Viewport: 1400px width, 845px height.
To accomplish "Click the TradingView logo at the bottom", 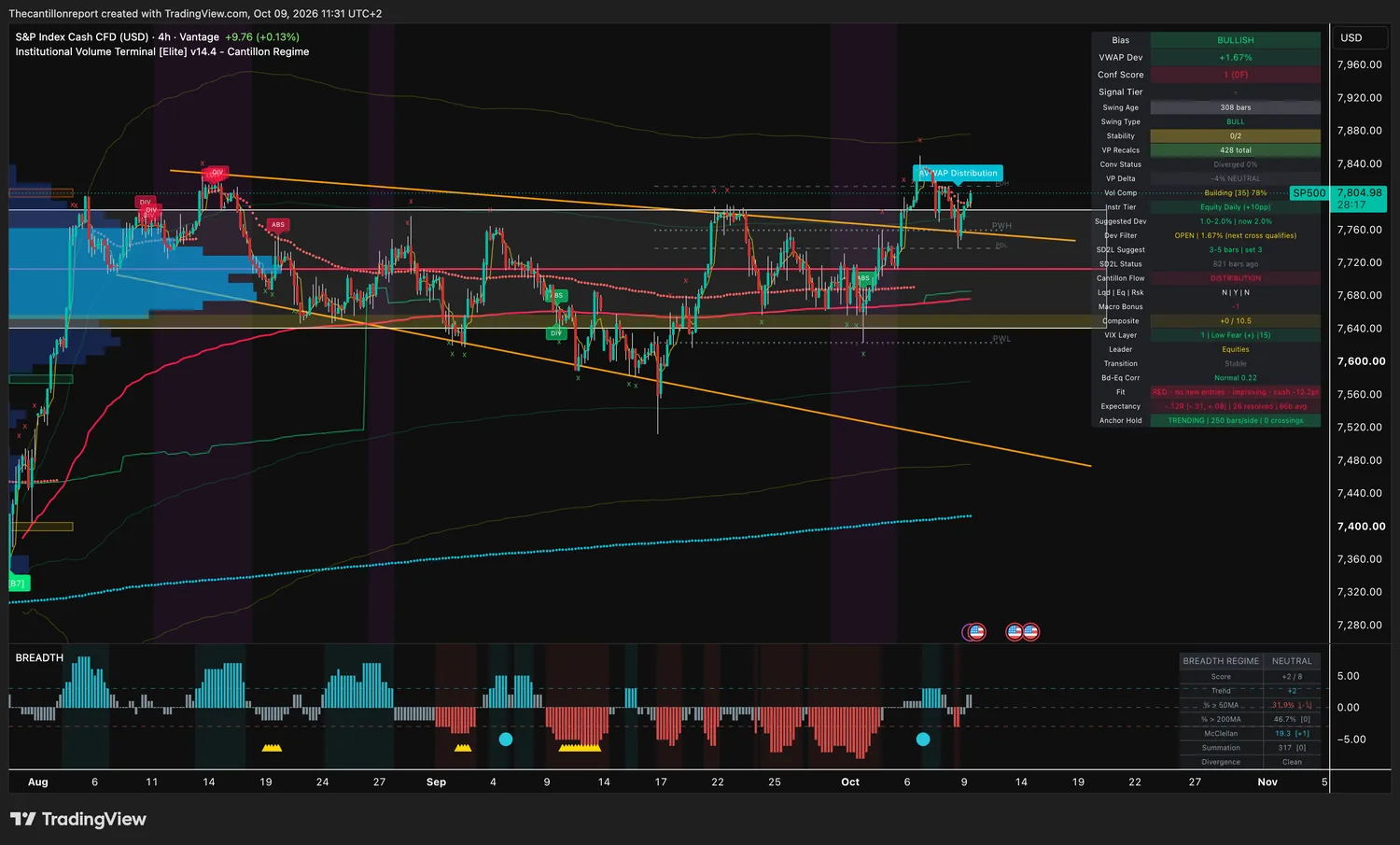I will coord(78,819).
